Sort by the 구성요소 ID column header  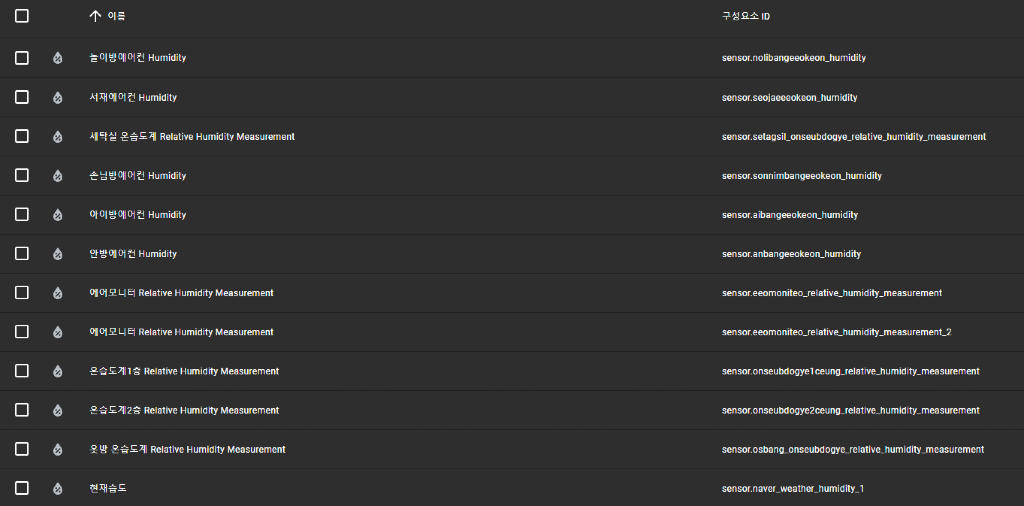[x=745, y=16]
